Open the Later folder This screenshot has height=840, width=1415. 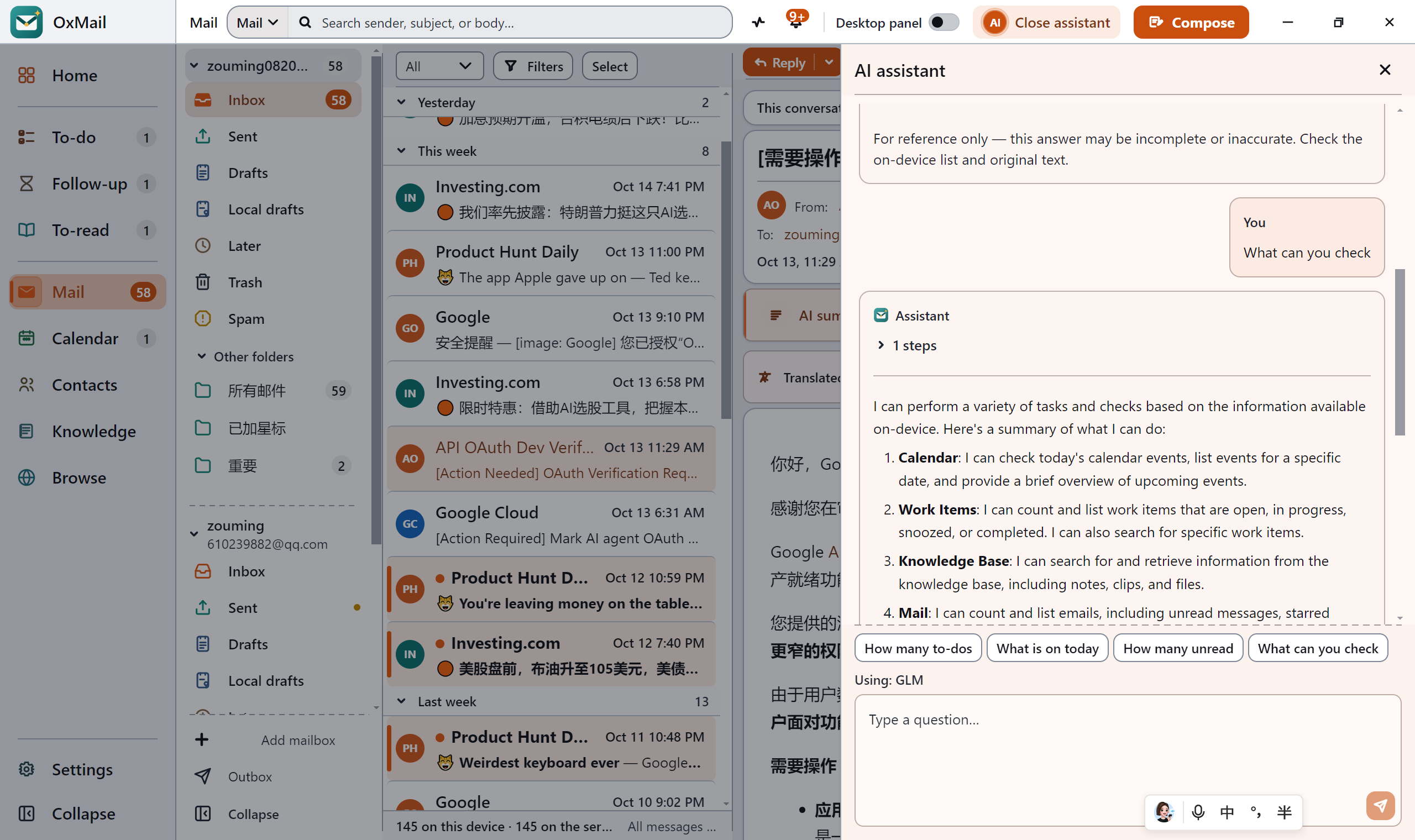(273, 246)
